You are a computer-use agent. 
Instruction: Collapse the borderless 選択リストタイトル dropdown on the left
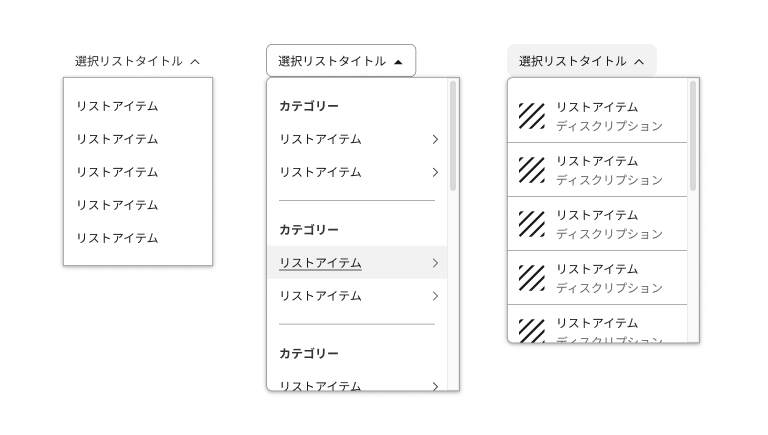pos(138,61)
